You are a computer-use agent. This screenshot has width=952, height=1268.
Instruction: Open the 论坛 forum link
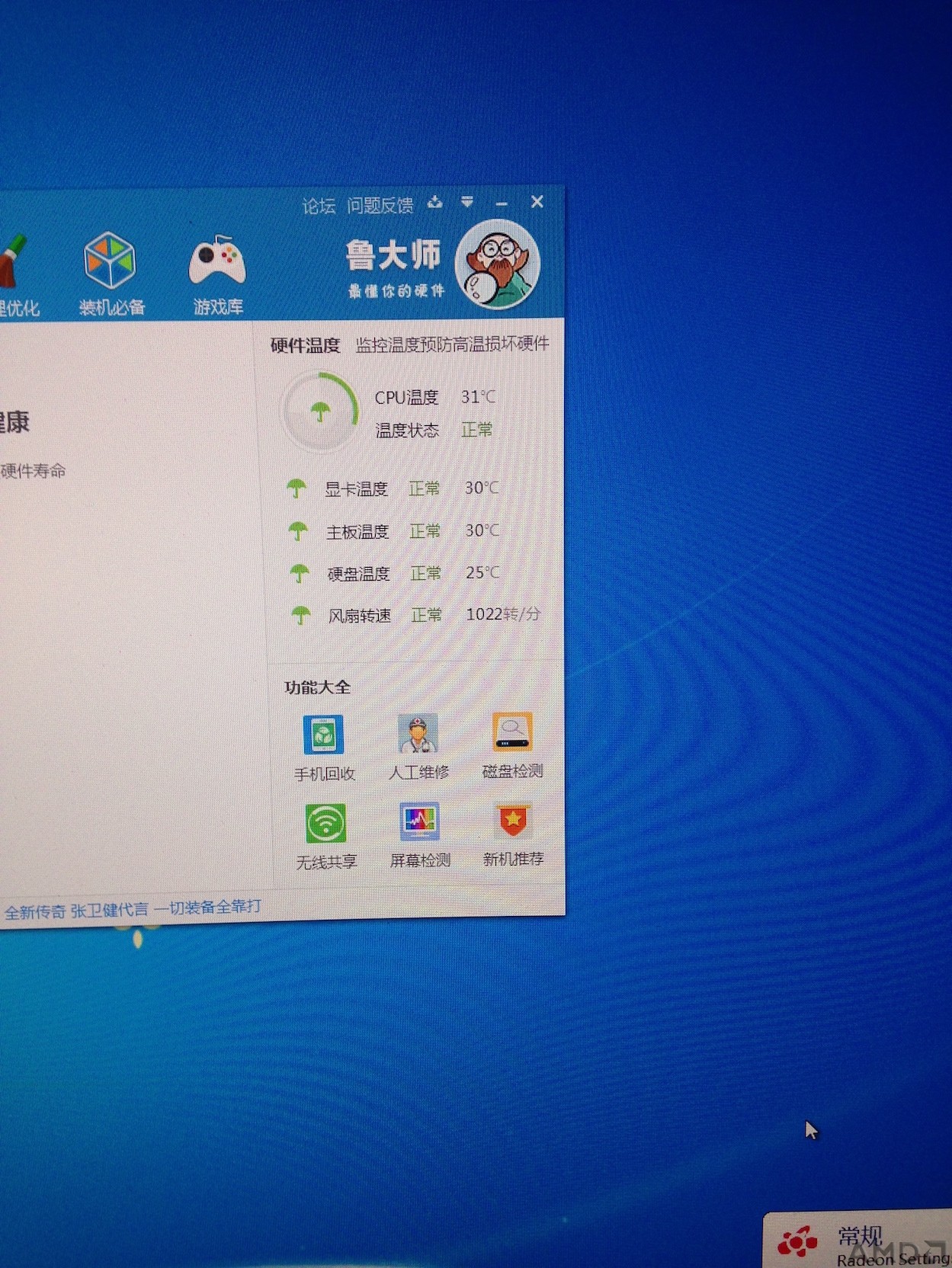(x=319, y=206)
